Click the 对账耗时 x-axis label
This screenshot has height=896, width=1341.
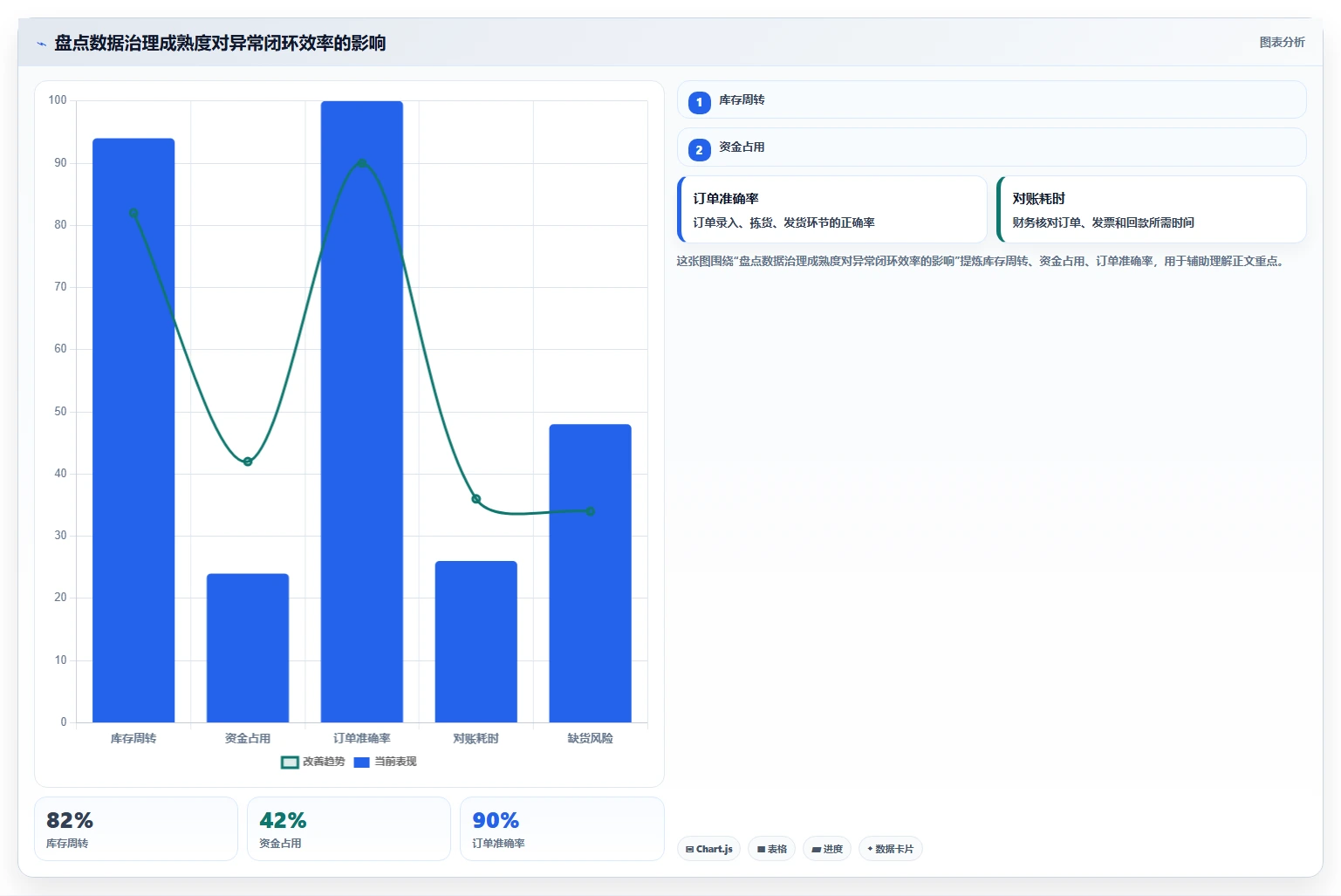(x=476, y=738)
